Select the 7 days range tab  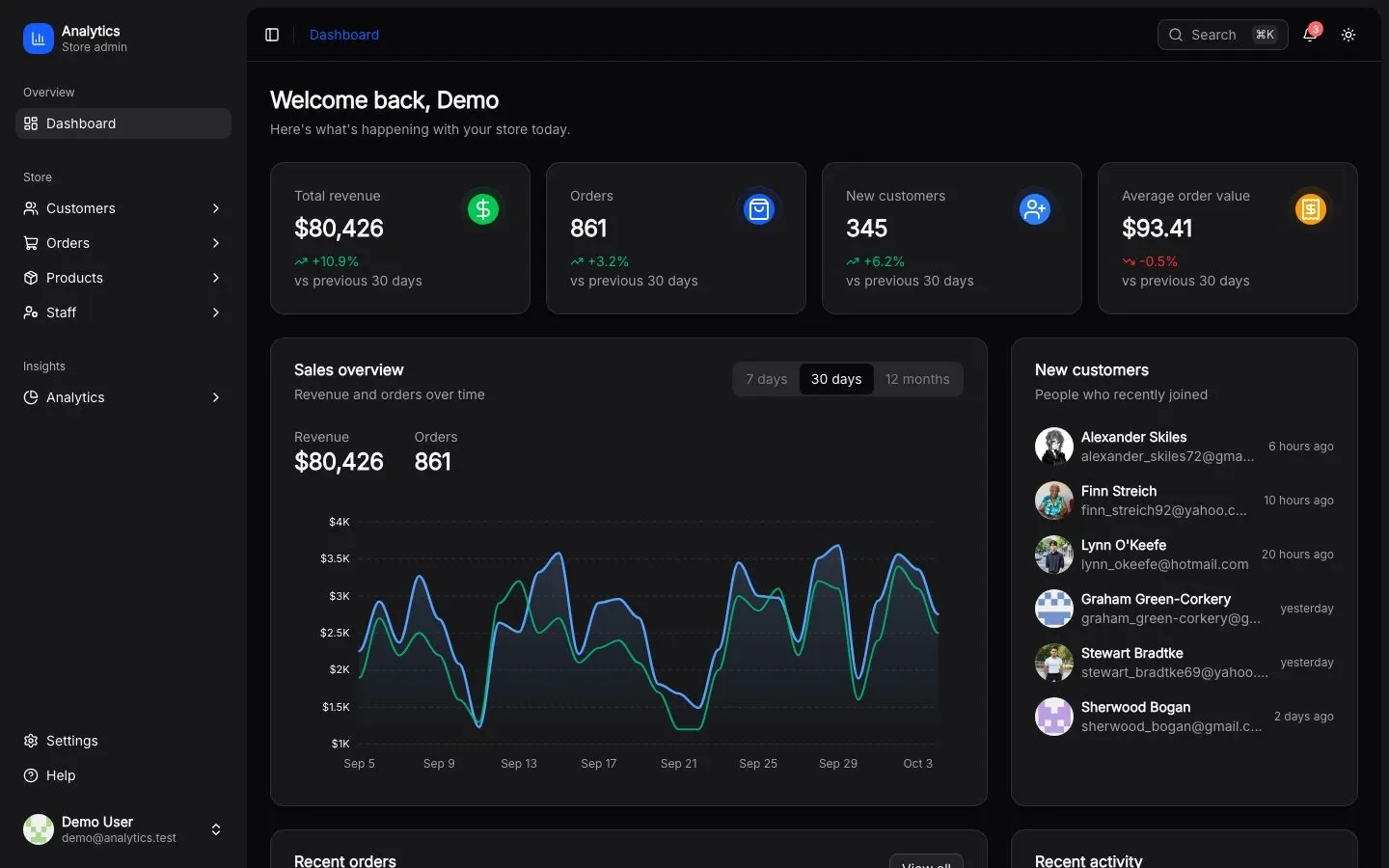click(767, 379)
